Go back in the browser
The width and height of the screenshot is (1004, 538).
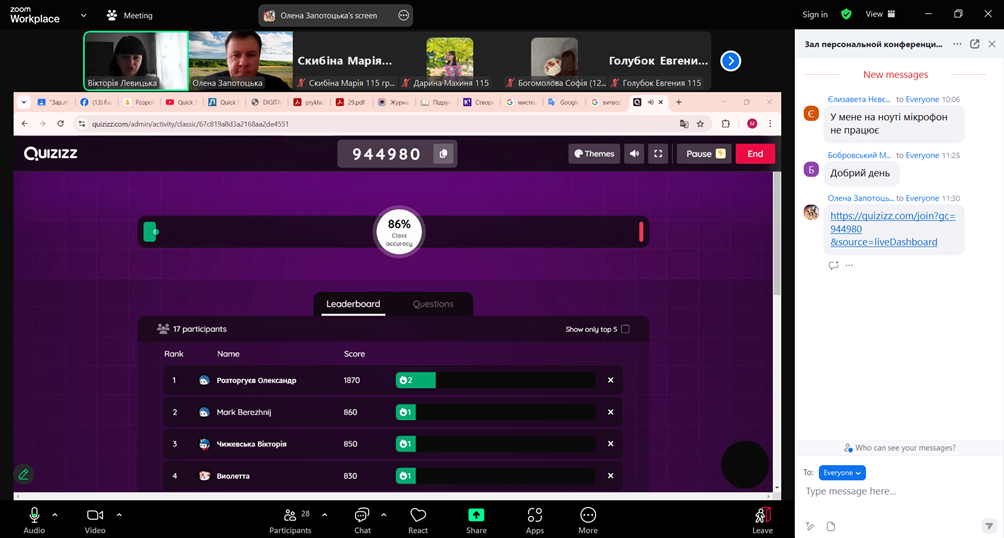pyautogui.click(x=24, y=124)
